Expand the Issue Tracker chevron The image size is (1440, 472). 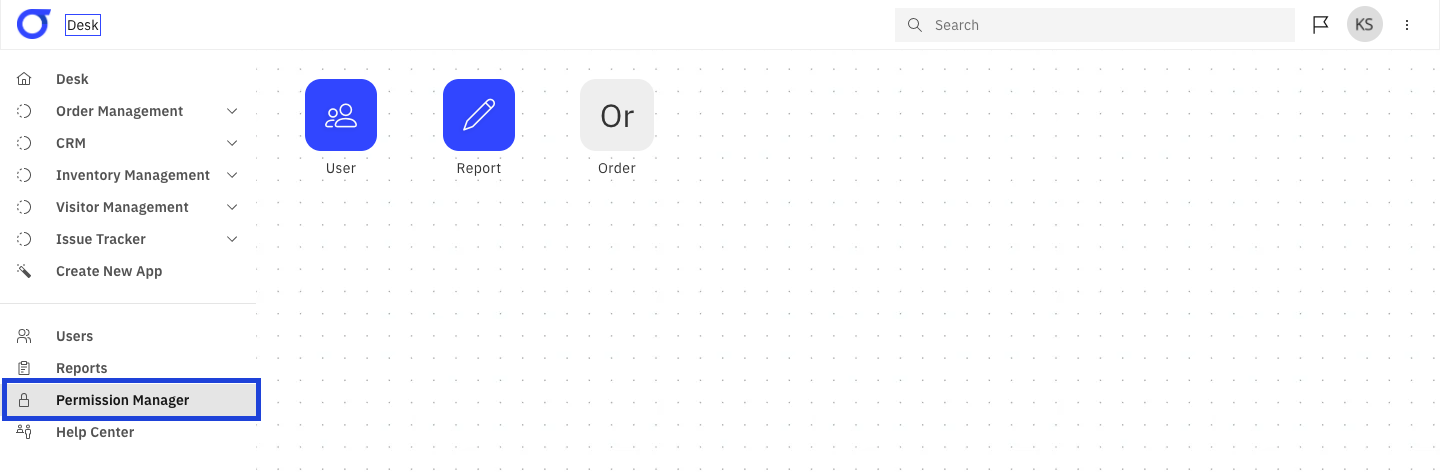232,239
